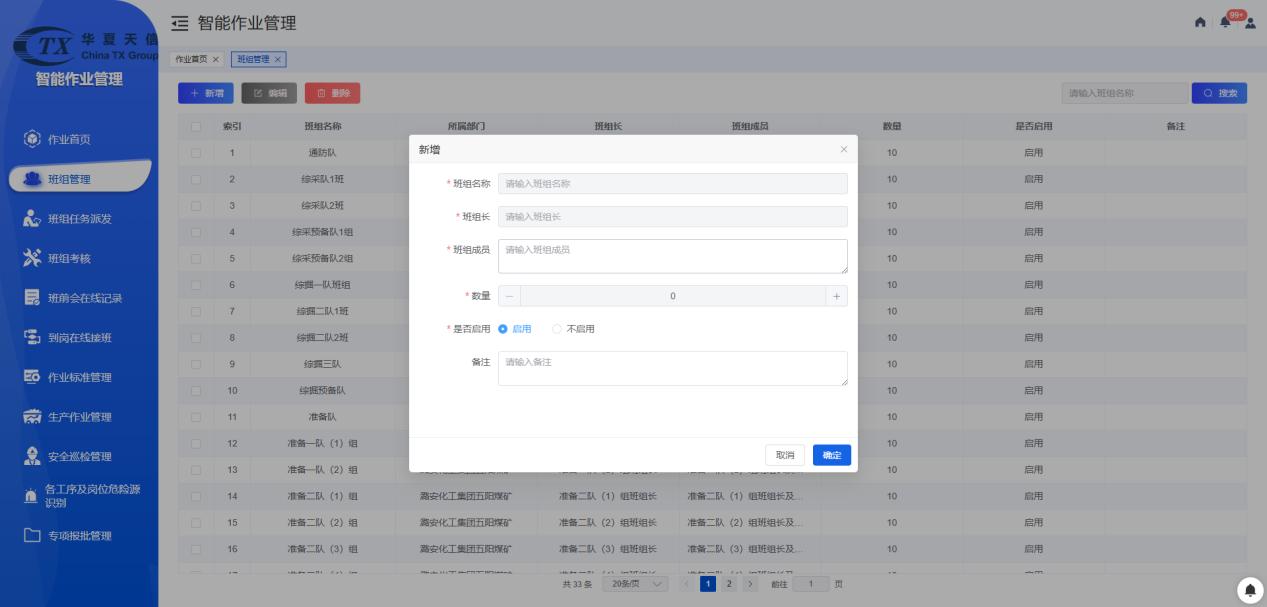Focus the 班组名称 input field
Image resolution: width=1267 pixels, height=607 pixels.
(x=672, y=184)
